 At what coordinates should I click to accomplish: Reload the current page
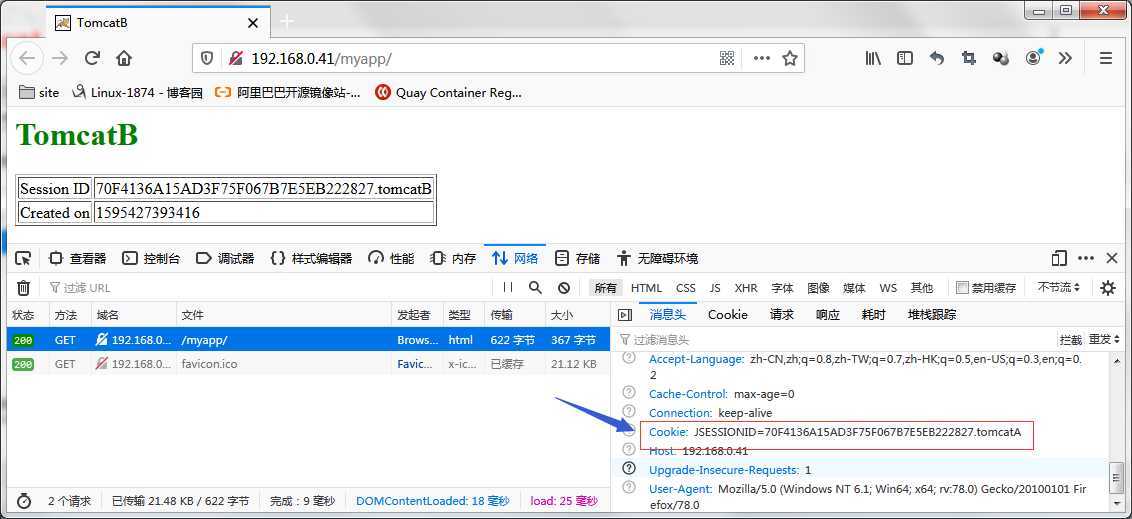coord(92,58)
